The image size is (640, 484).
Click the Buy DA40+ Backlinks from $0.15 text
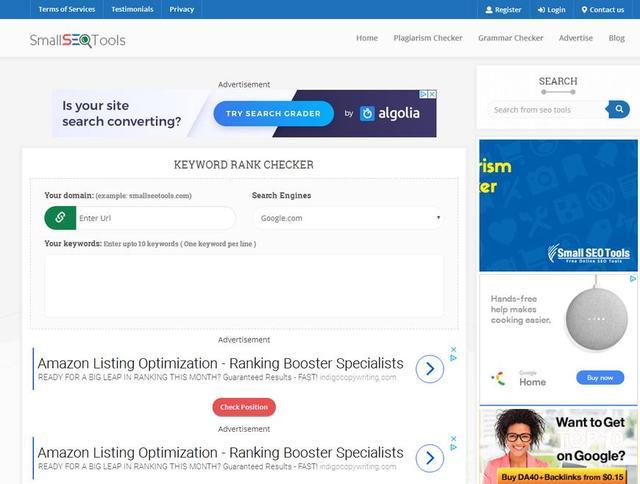point(562,477)
